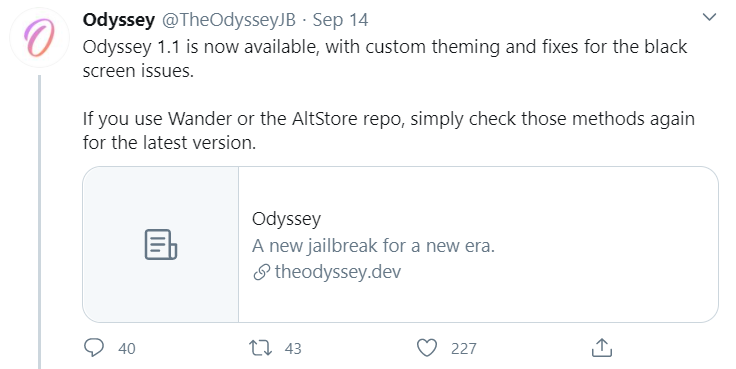Visit theodyssey.dev from the card

(338, 272)
